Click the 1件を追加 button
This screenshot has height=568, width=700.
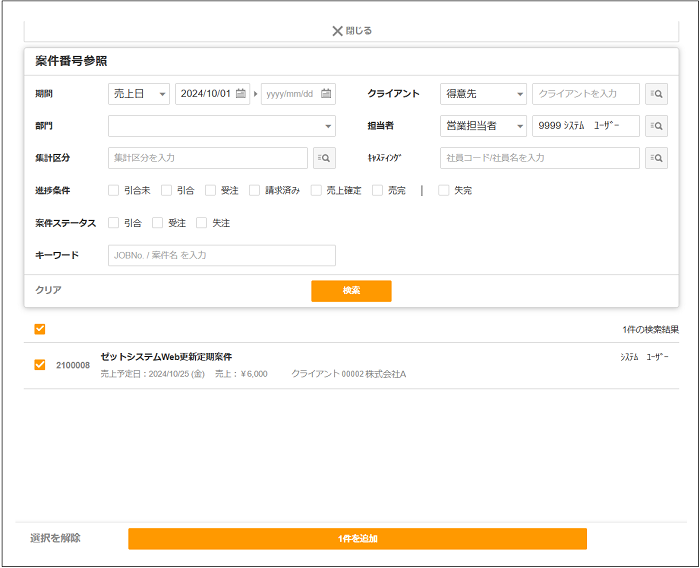[x=357, y=539]
